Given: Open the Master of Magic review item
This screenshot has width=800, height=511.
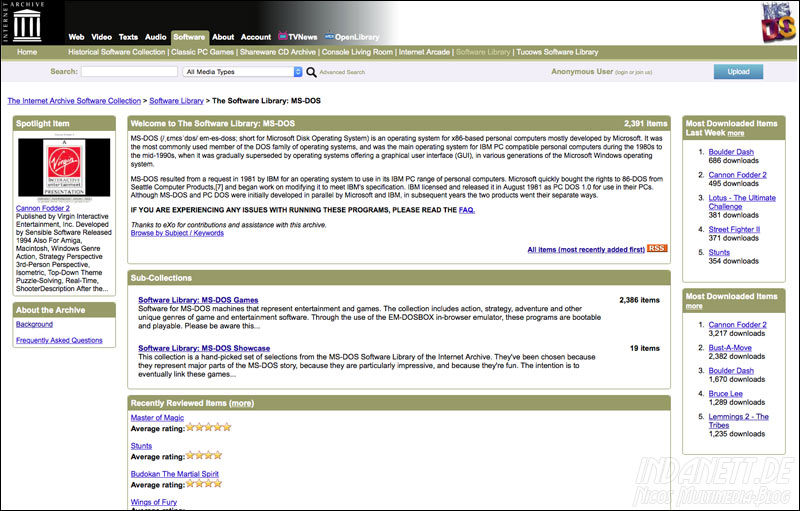Looking at the screenshot, I should (157, 418).
